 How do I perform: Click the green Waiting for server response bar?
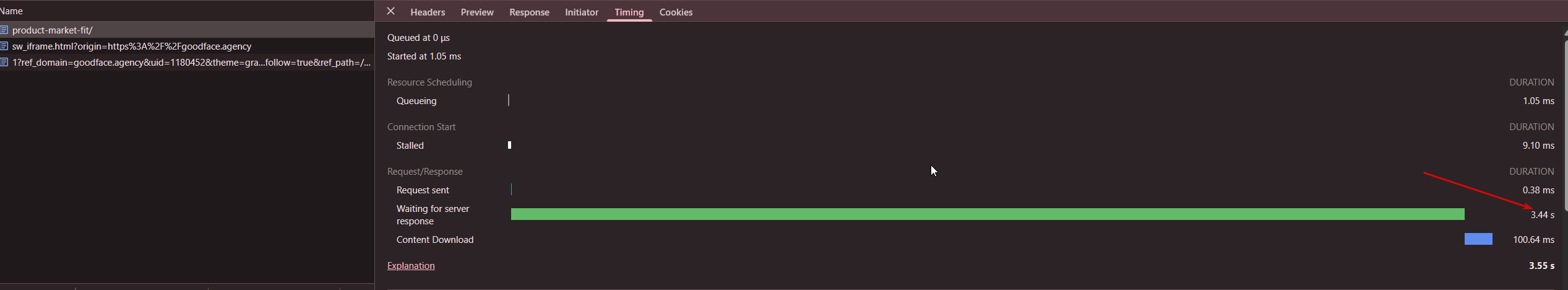pyautogui.click(x=988, y=214)
